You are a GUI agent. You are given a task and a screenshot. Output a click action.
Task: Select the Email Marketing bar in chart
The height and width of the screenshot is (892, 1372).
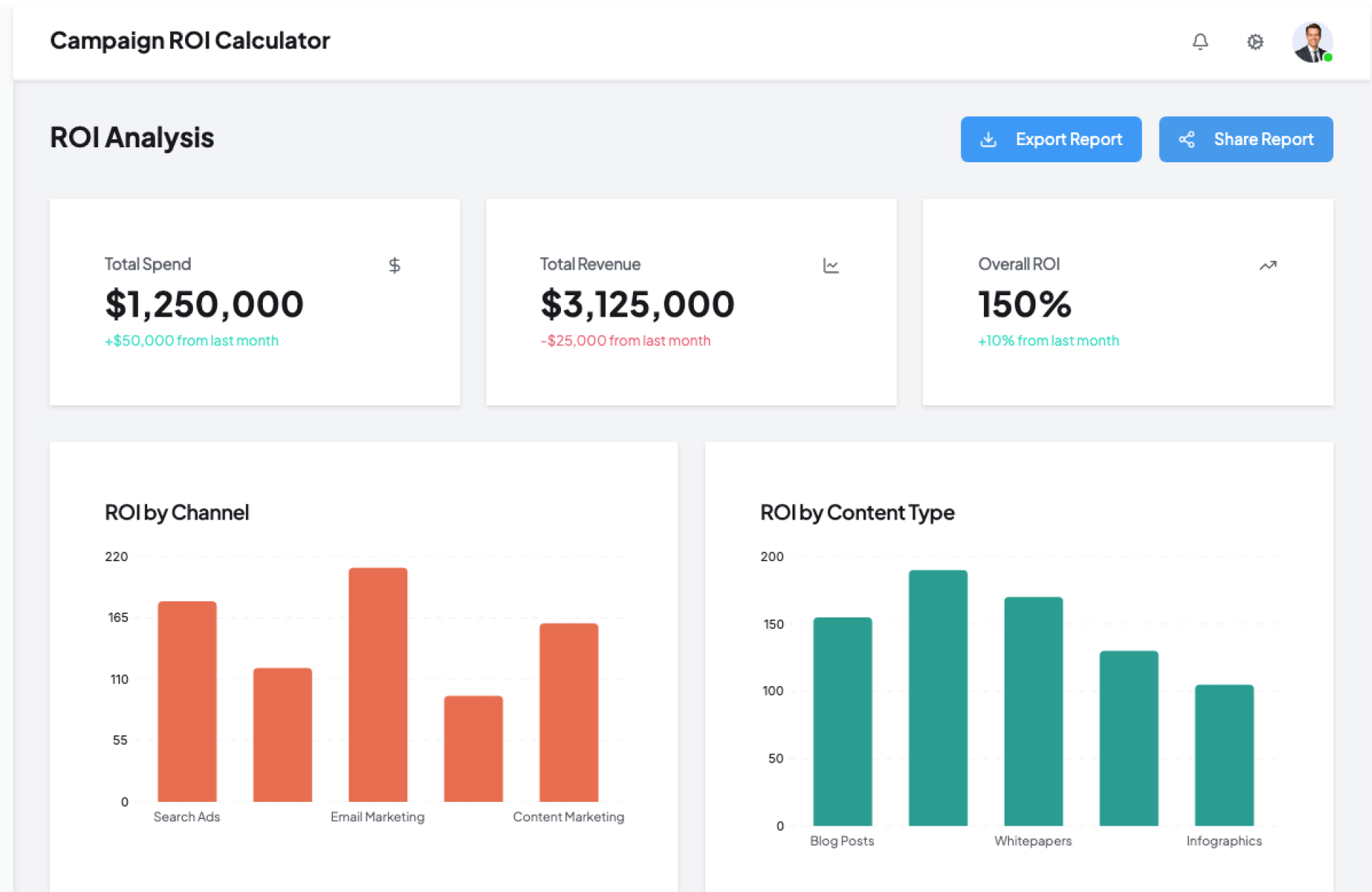378,684
